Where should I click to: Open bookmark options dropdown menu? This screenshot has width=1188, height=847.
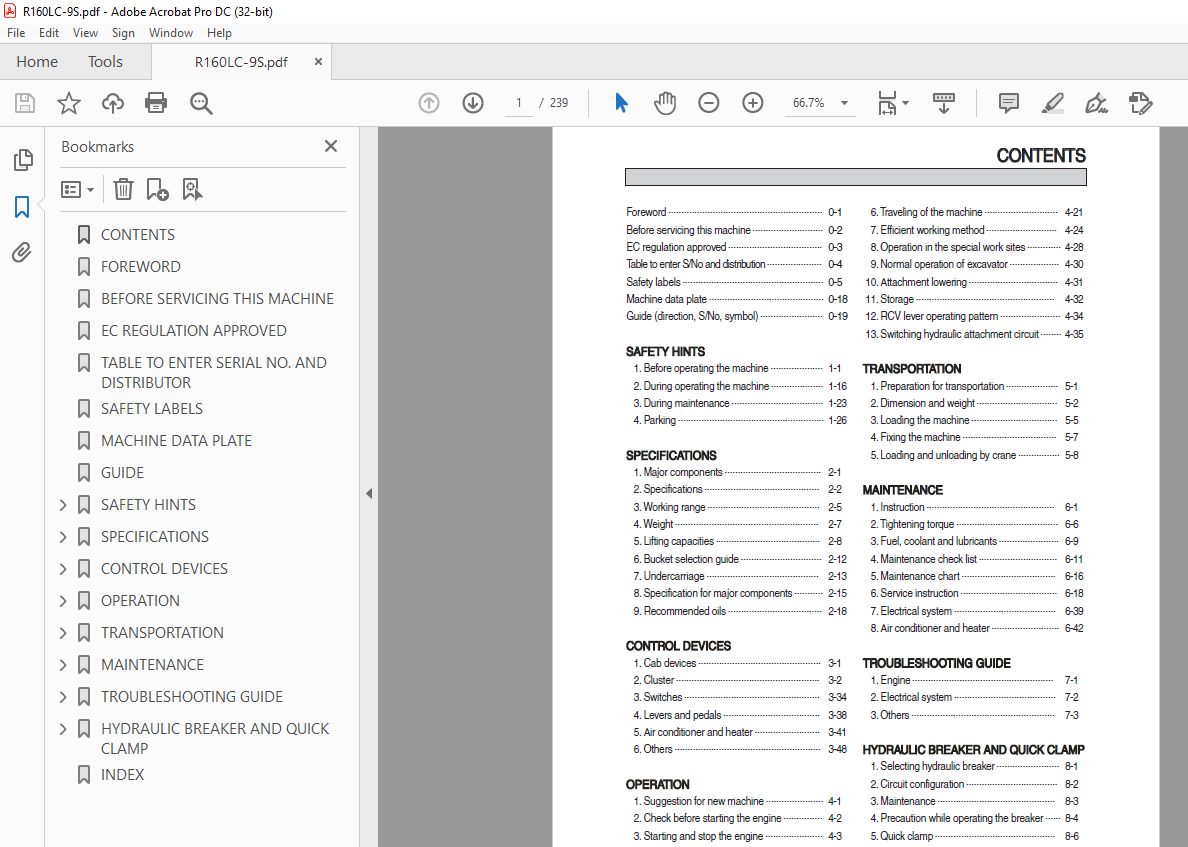[77, 189]
